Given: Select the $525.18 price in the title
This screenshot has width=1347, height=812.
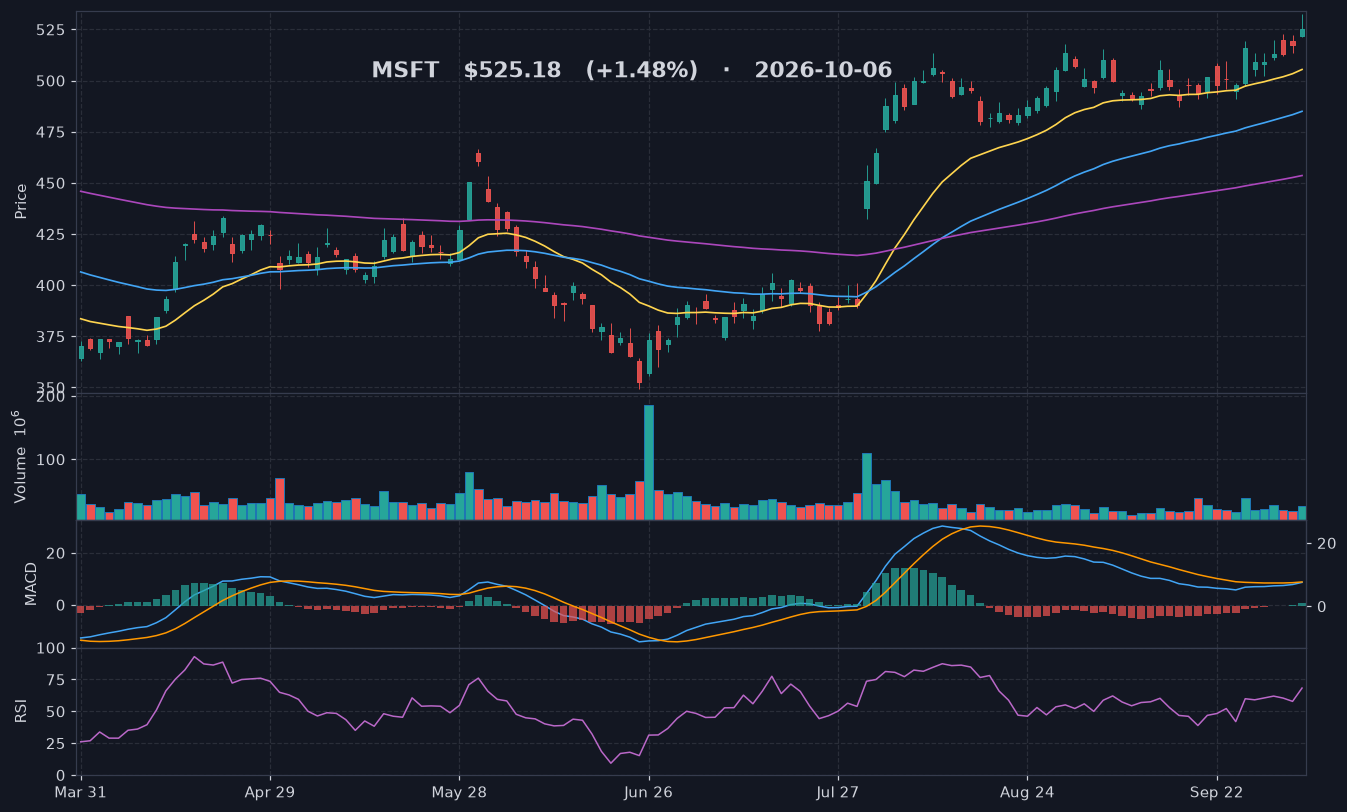Looking at the screenshot, I should coord(512,71).
